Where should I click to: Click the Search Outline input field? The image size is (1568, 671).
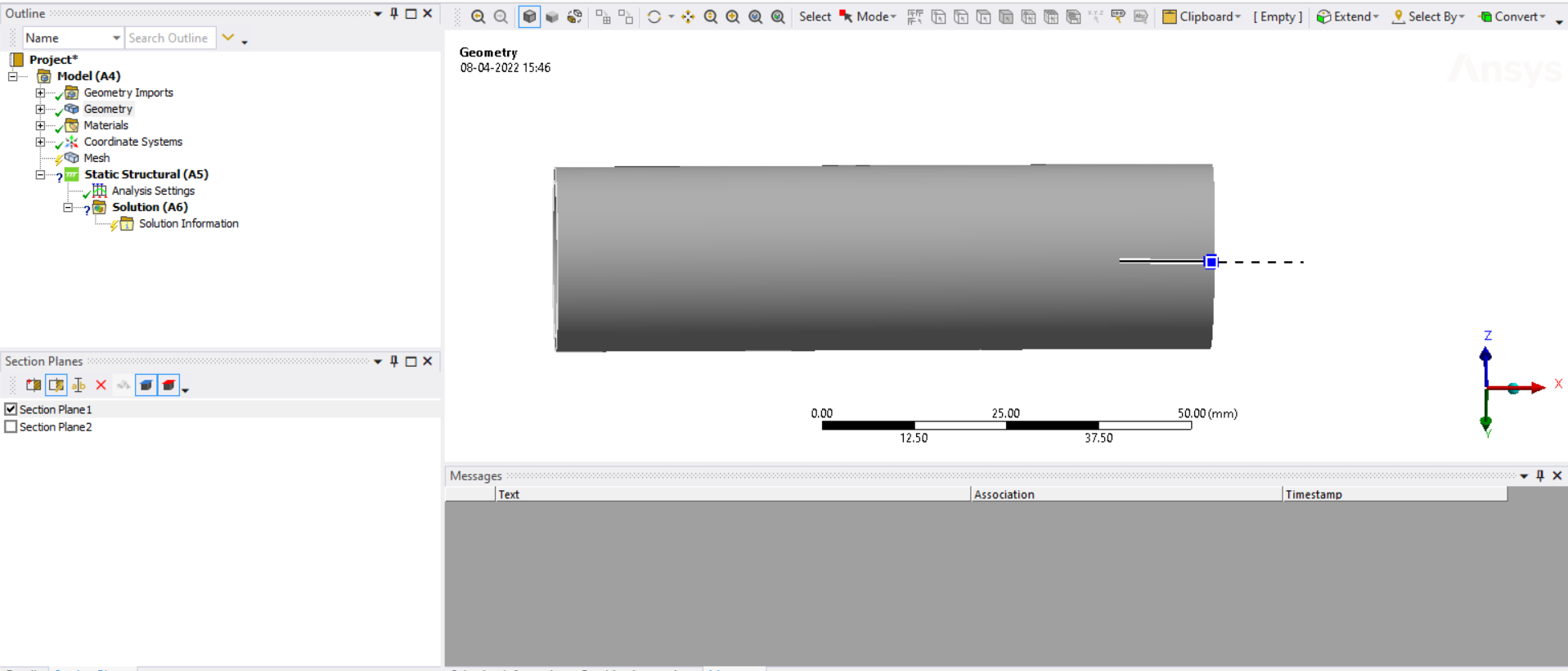[x=169, y=38]
